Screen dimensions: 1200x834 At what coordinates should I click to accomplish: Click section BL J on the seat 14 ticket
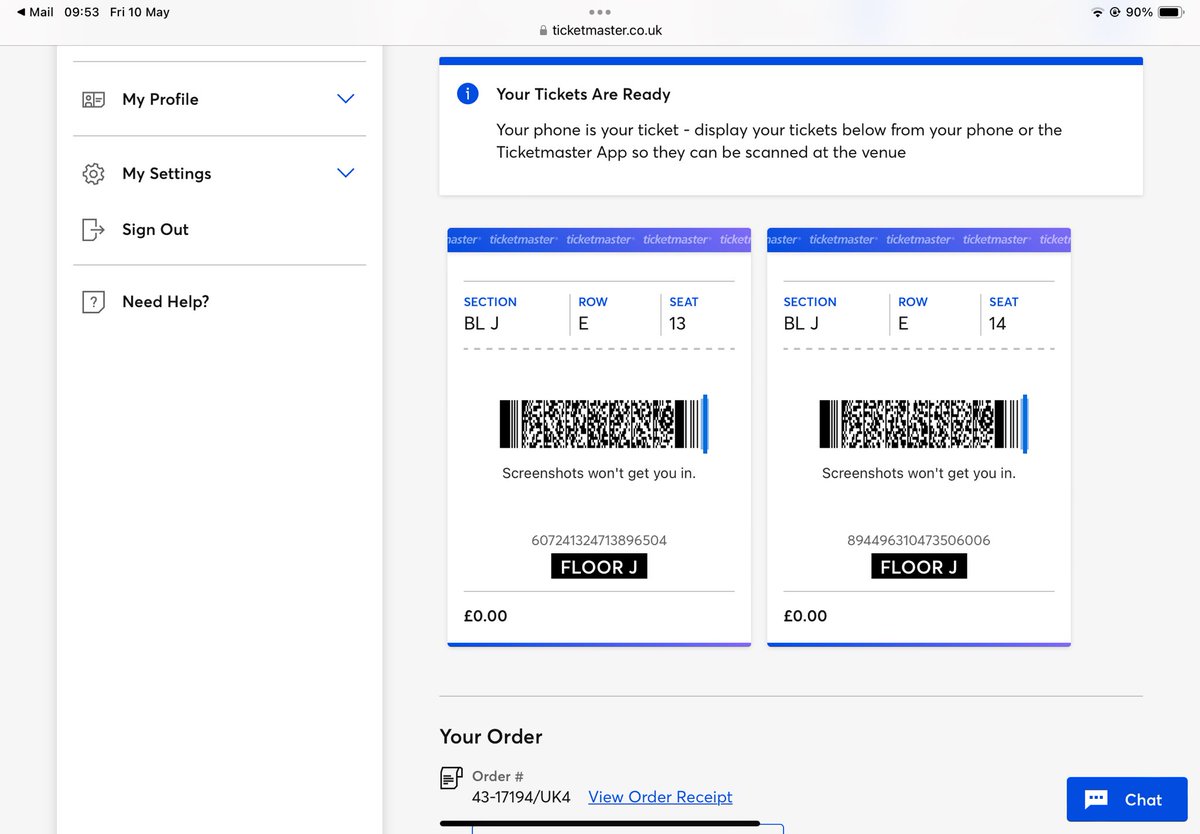[802, 323]
